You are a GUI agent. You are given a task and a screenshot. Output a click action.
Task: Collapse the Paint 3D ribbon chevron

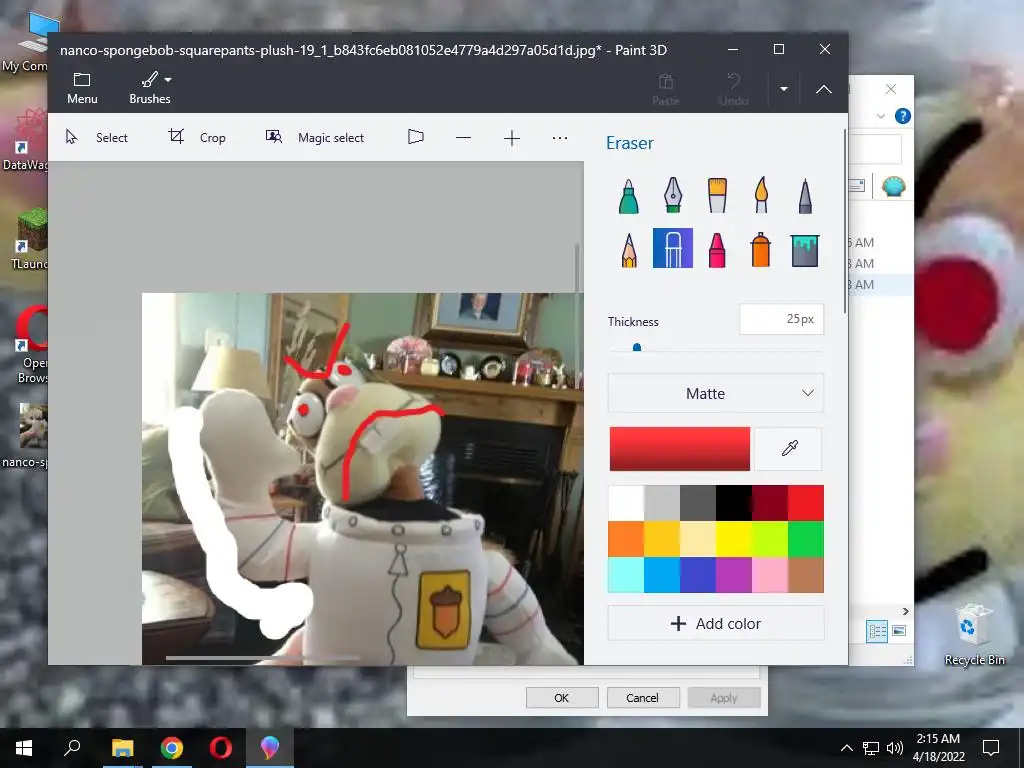[x=824, y=89]
